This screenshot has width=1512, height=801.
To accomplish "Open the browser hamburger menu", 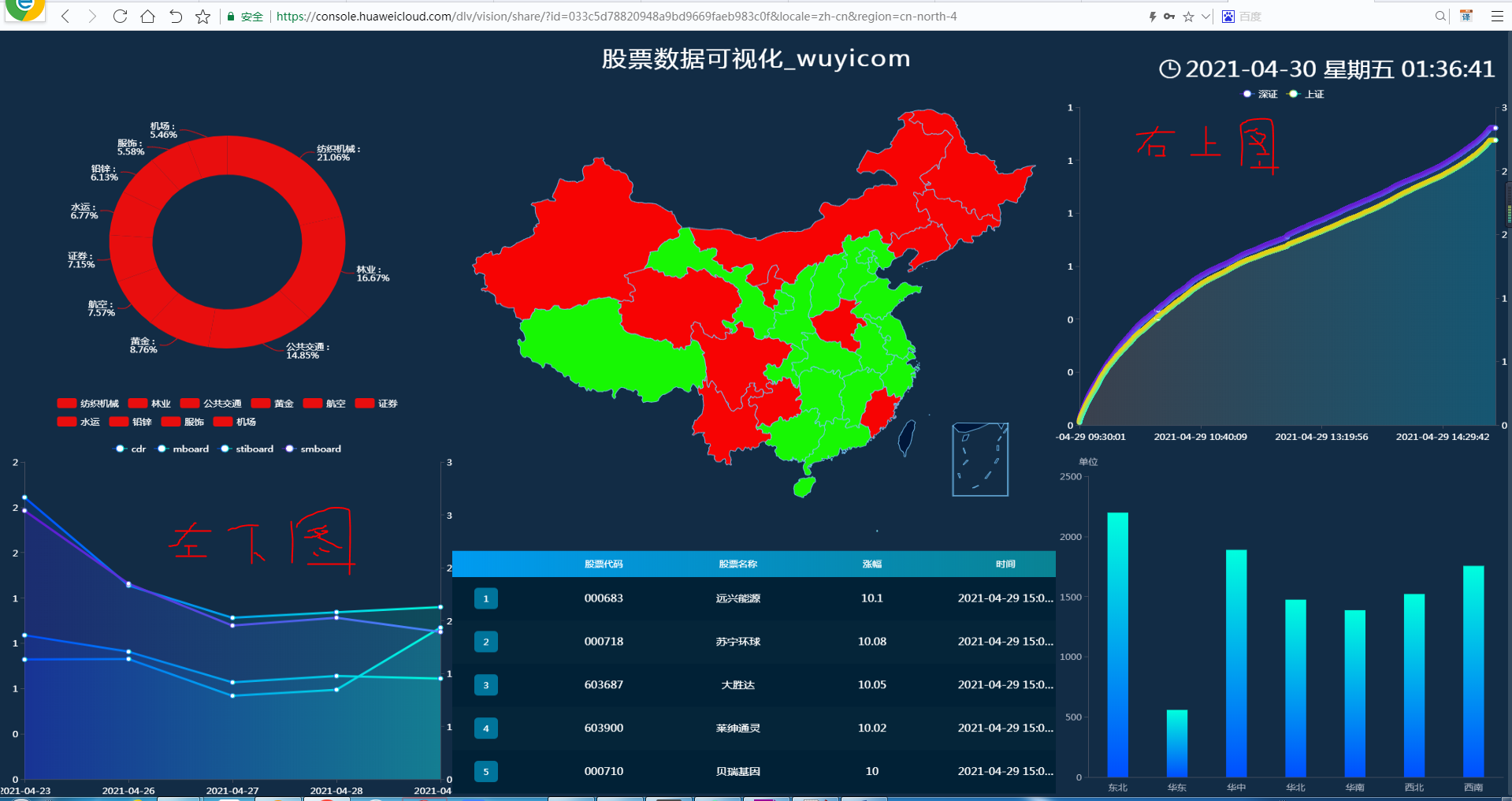I will pos(1497,16).
